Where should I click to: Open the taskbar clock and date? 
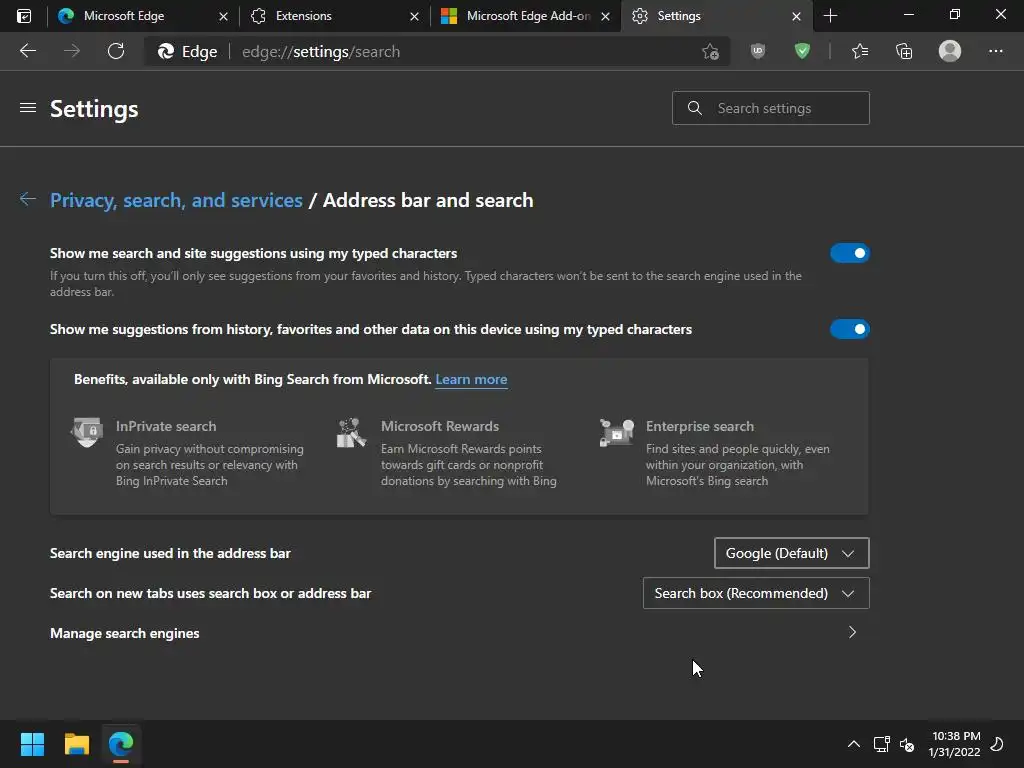955,744
